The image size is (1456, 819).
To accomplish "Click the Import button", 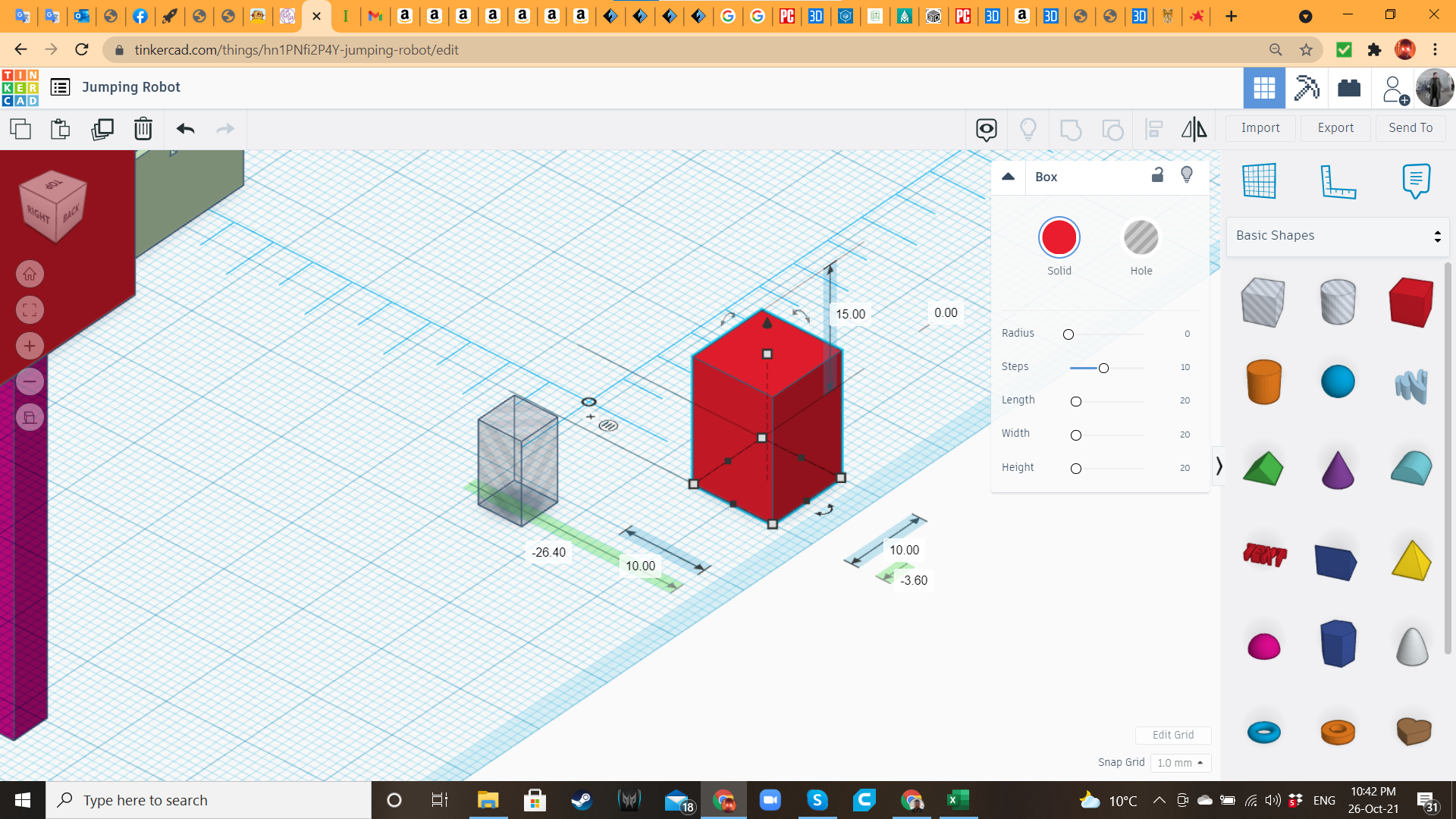I will coord(1260,128).
